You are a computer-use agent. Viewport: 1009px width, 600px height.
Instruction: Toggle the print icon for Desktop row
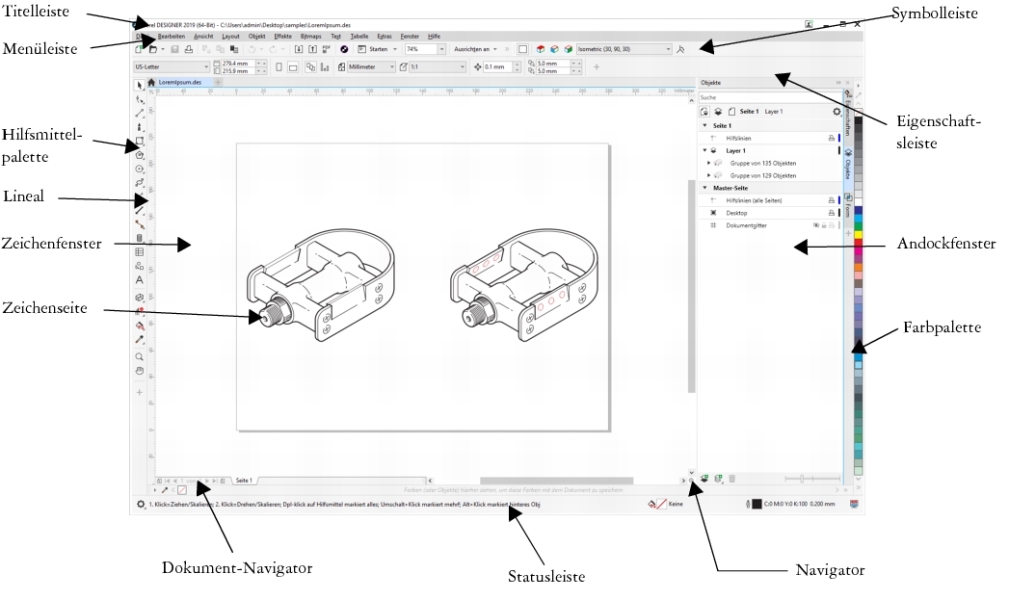[x=829, y=213]
